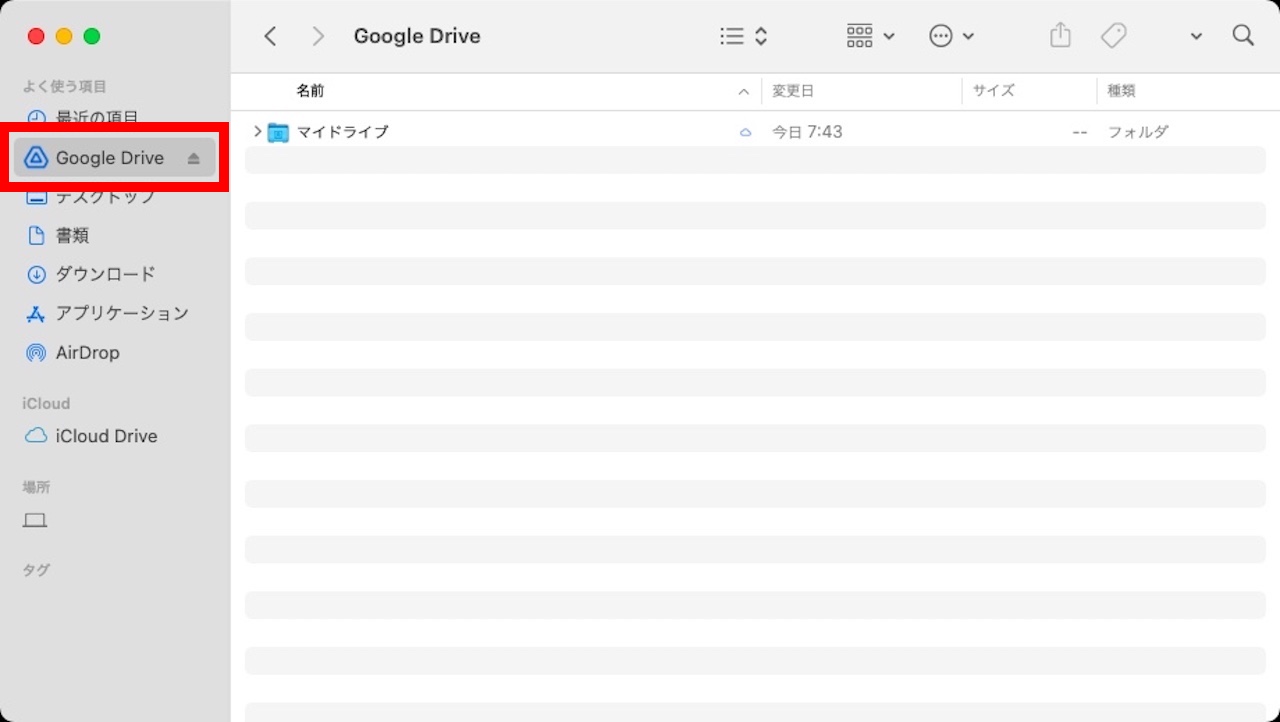
Task: Sort by the 種類 column header
Action: (1121, 91)
